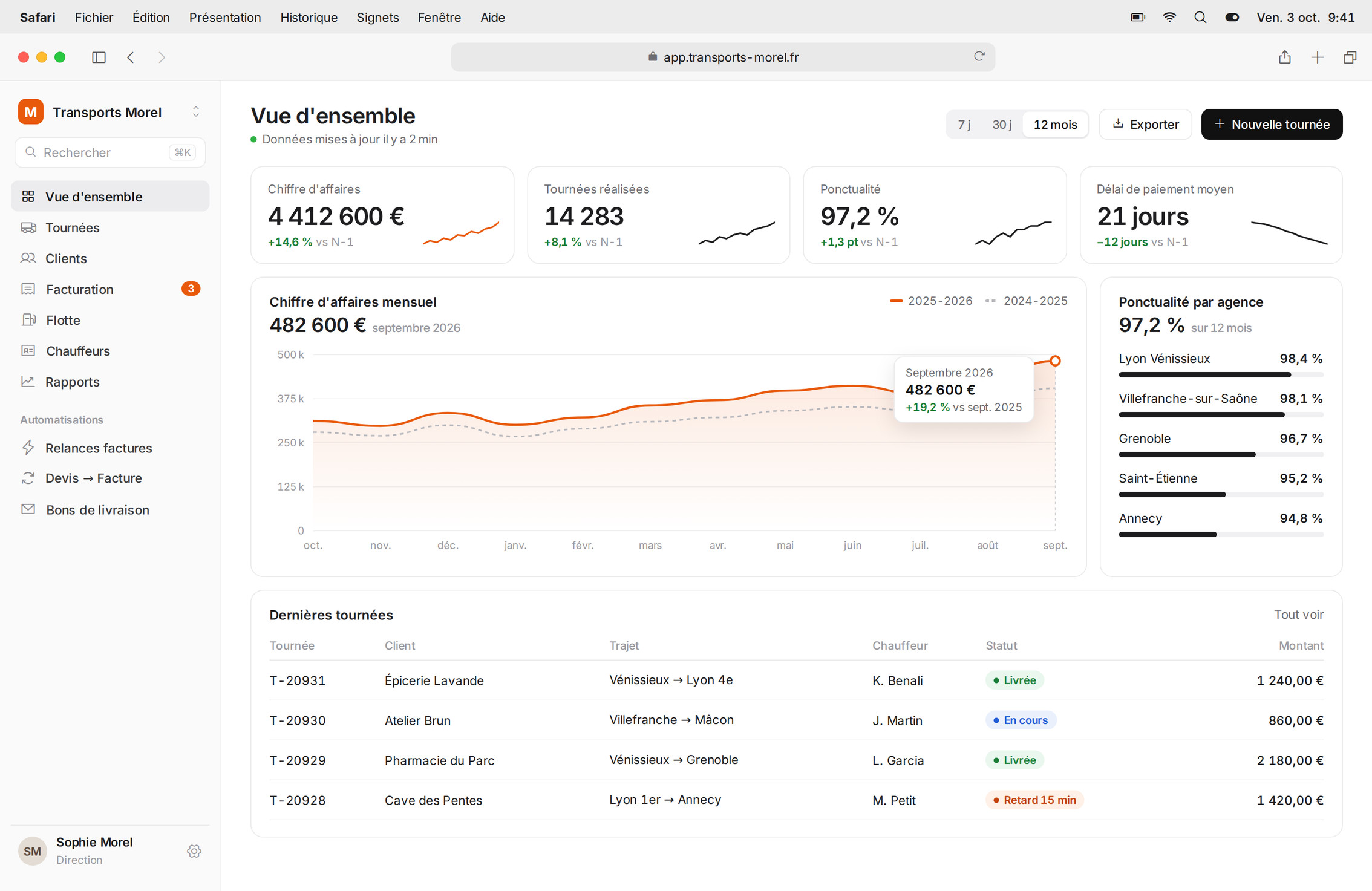Click the Exporter button
The width and height of the screenshot is (1372, 891).
[1145, 124]
